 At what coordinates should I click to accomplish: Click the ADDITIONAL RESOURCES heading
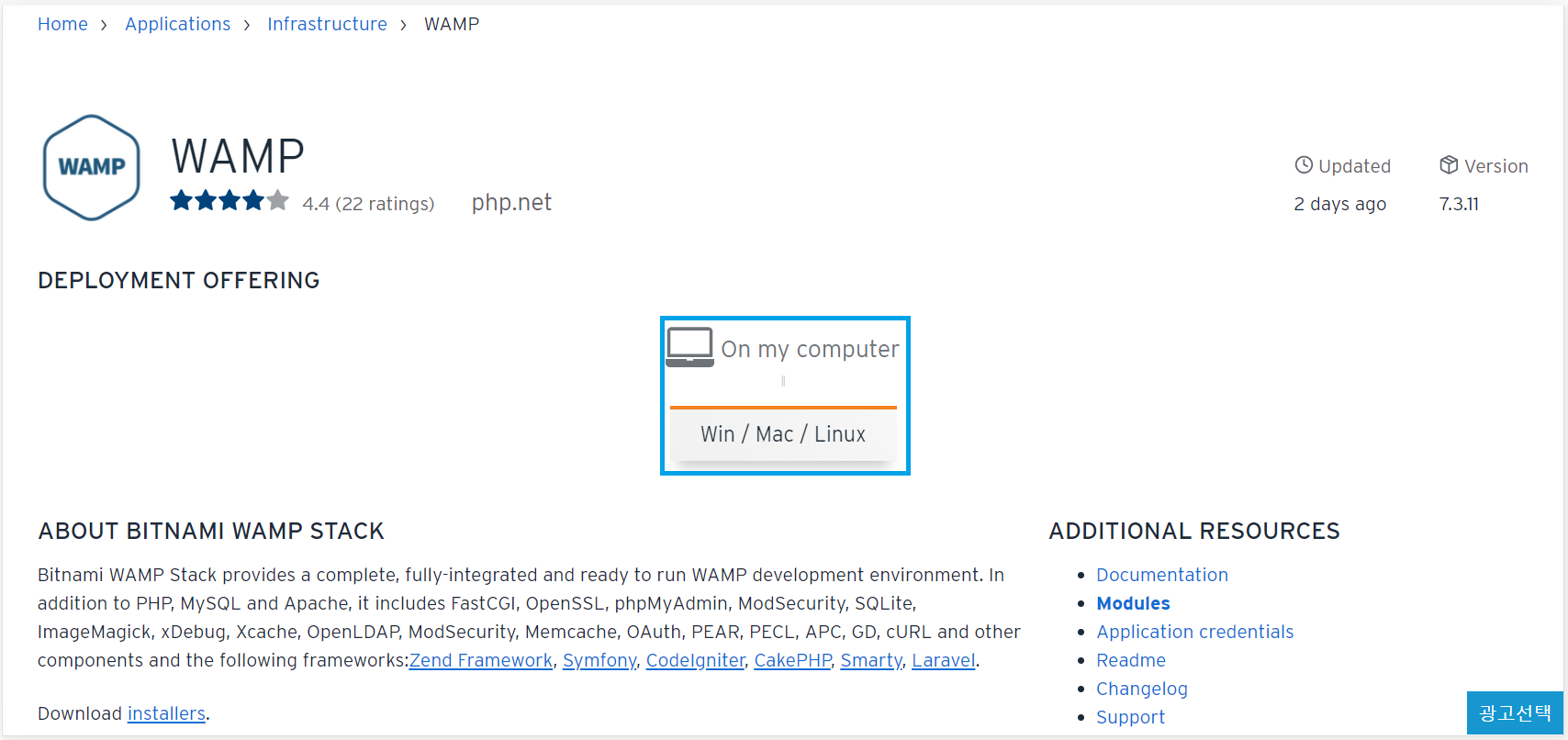pos(1194,531)
